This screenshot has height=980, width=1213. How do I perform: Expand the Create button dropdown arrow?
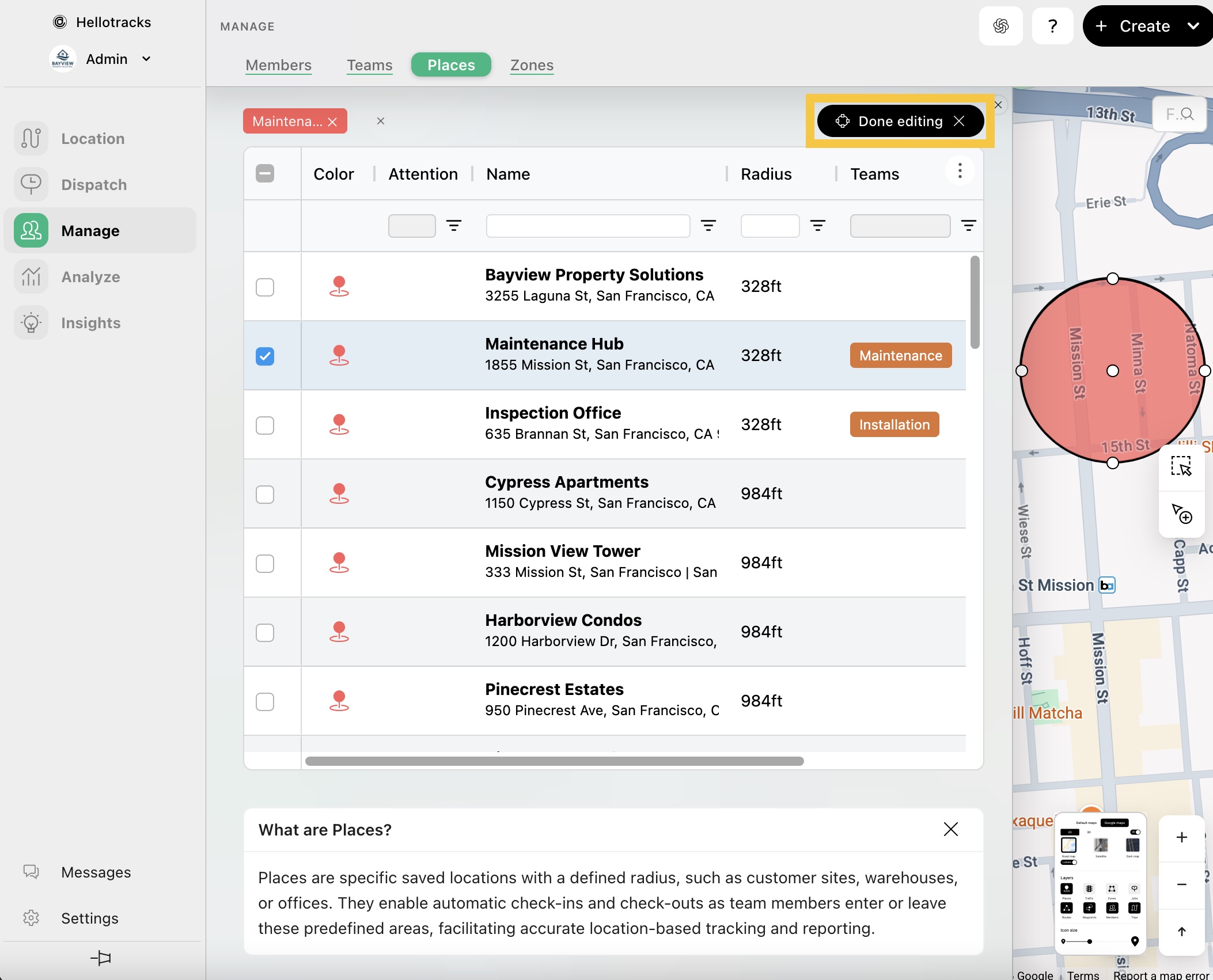1193,26
